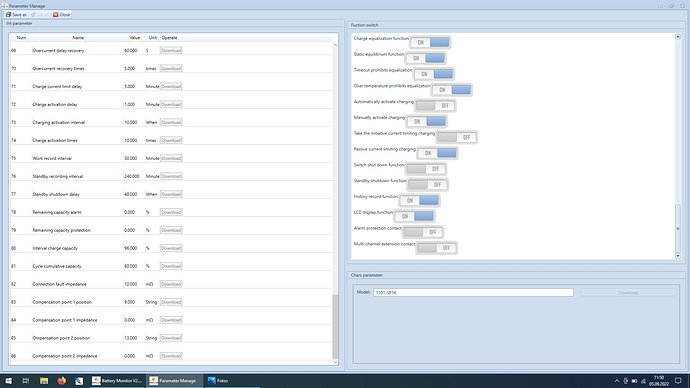Viewport: 690px width, 388px height.
Task: Click the Num column header
Action: 21,38
